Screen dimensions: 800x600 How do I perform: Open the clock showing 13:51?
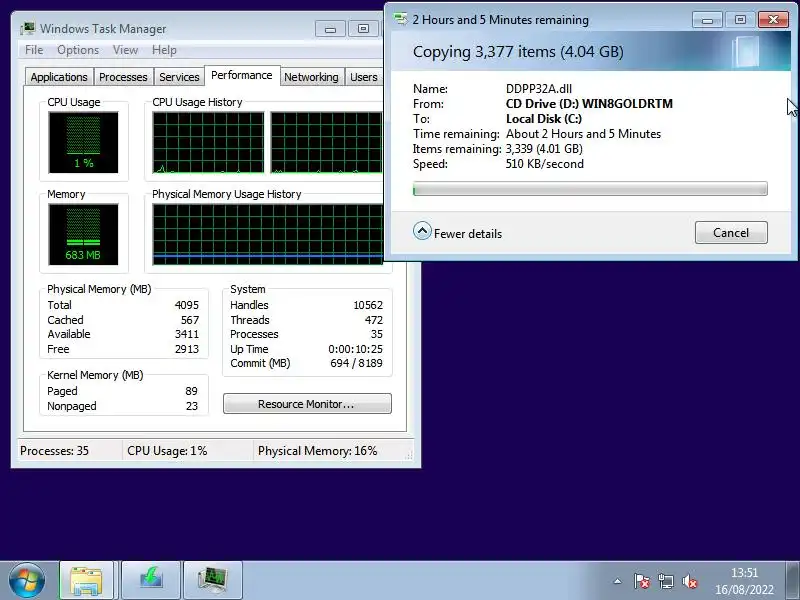[744, 581]
